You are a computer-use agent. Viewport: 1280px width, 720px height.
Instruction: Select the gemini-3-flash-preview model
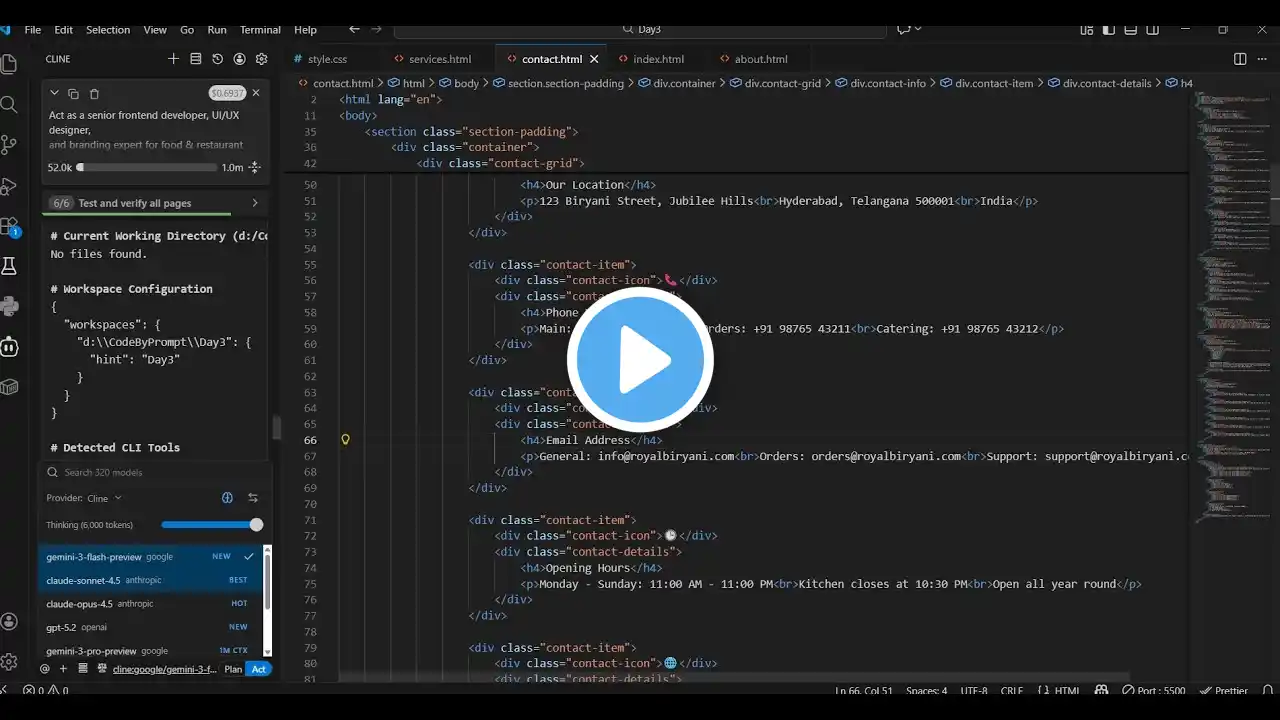tap(150, 556)
